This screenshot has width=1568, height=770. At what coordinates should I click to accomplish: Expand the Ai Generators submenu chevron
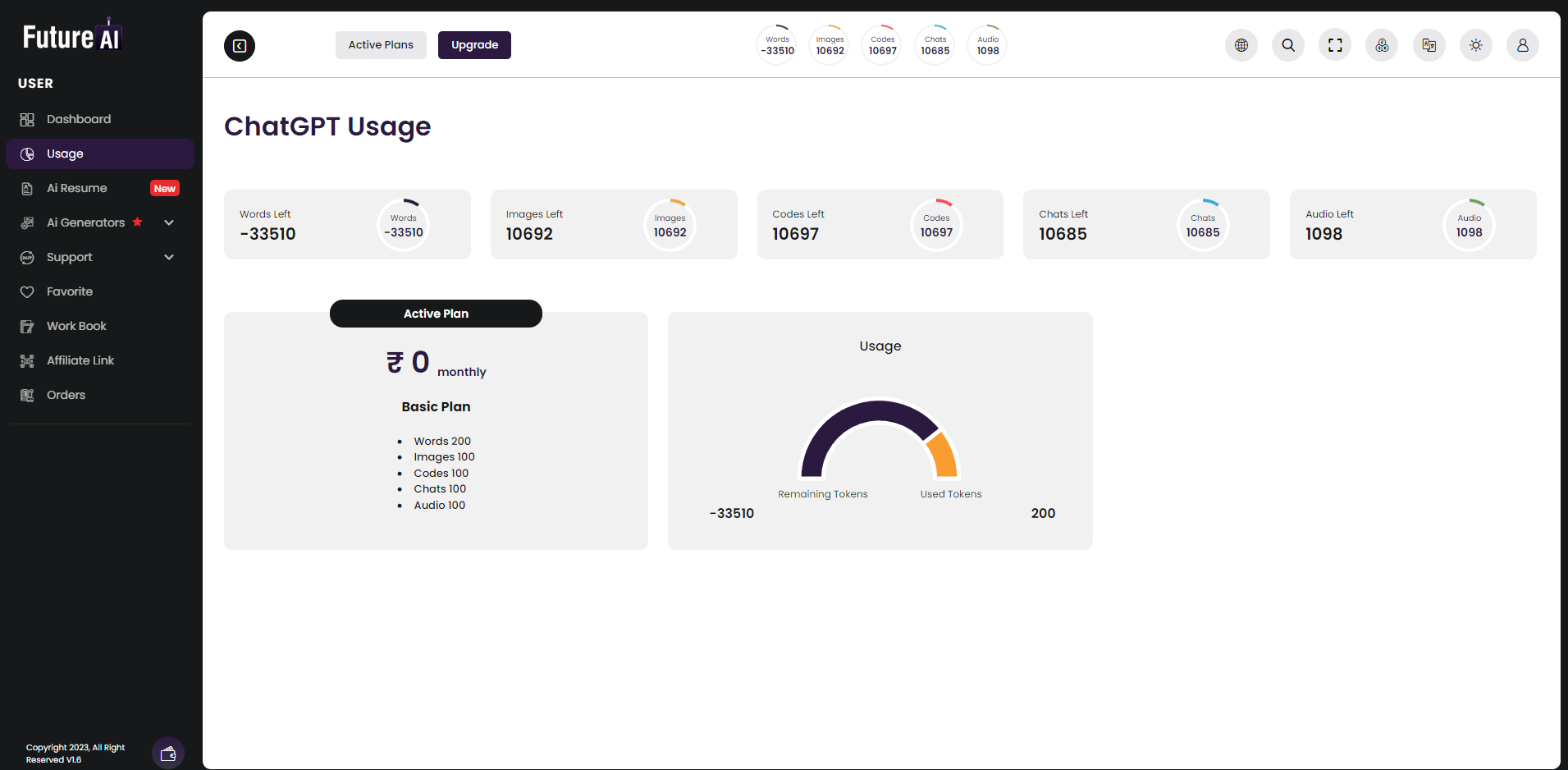pyautogui.click(x=169, y=222)
